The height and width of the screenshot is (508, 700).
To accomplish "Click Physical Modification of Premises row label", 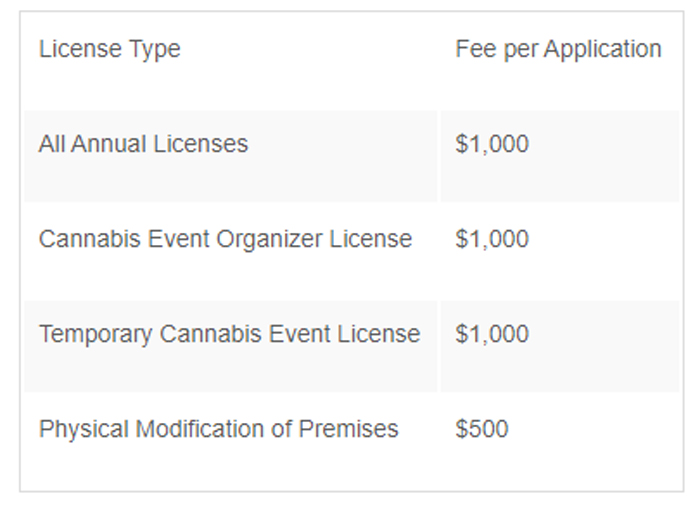I will coord(218,429).
